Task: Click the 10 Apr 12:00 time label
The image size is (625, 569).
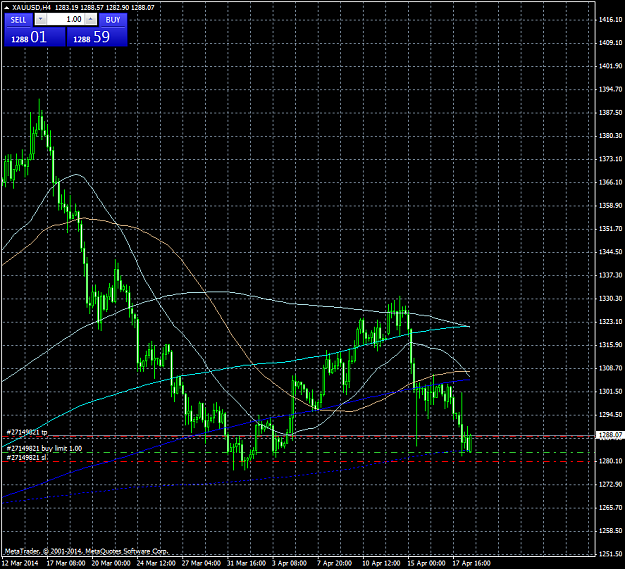Action: pos(381,563)
